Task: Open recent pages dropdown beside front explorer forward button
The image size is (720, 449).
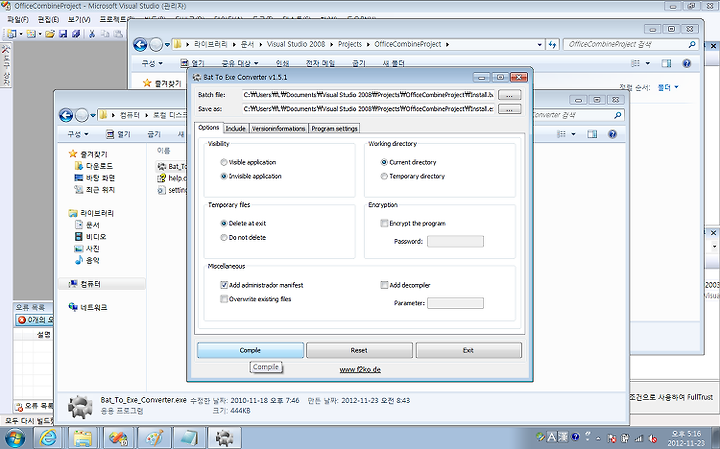Action: coord(93,115)
